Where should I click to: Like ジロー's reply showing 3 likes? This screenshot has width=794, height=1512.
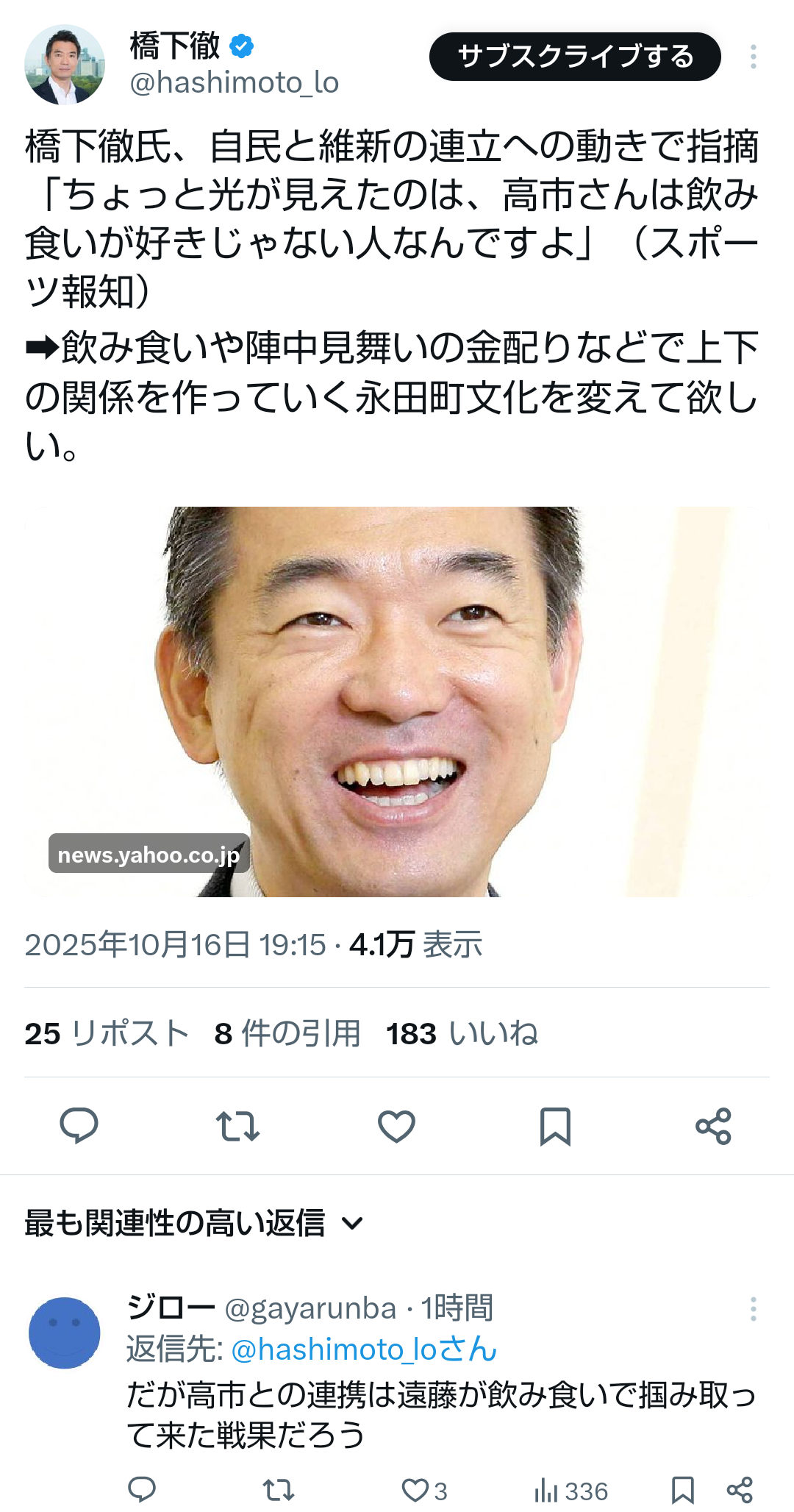[x=423, y=1491]
